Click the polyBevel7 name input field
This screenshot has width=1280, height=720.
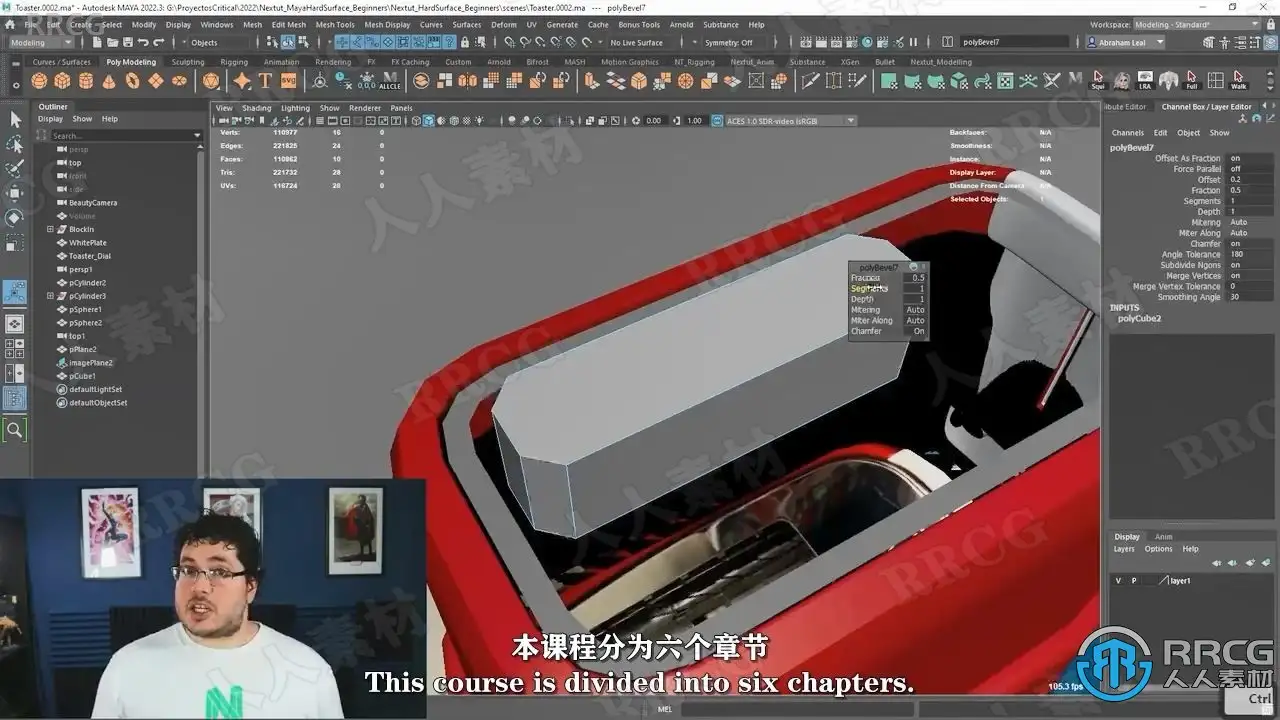point(1015,42)
